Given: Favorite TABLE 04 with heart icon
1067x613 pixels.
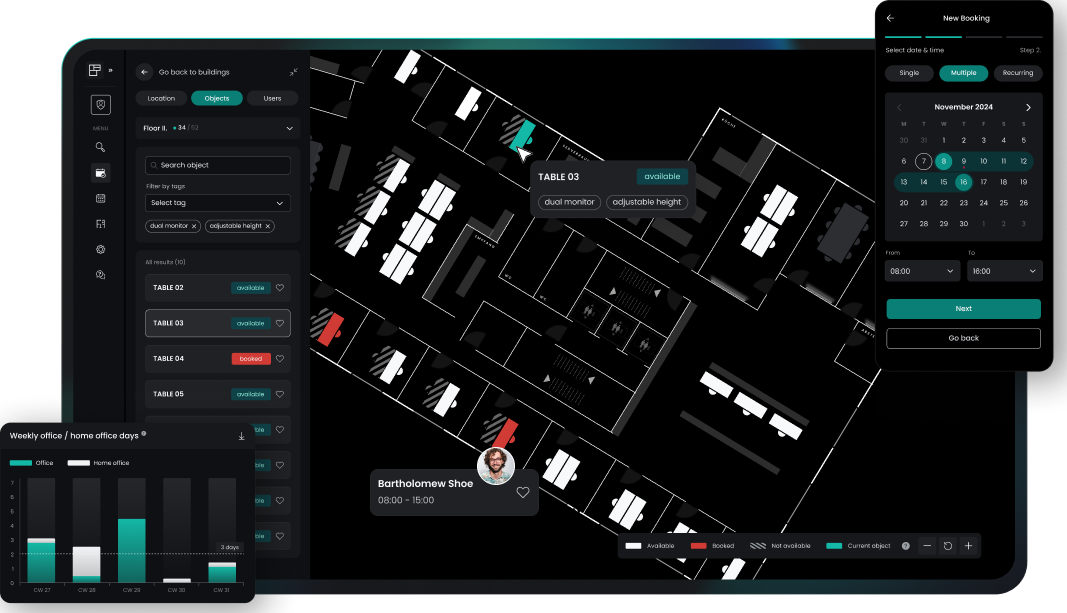Looking at the screenshot, I should point(280,359).
